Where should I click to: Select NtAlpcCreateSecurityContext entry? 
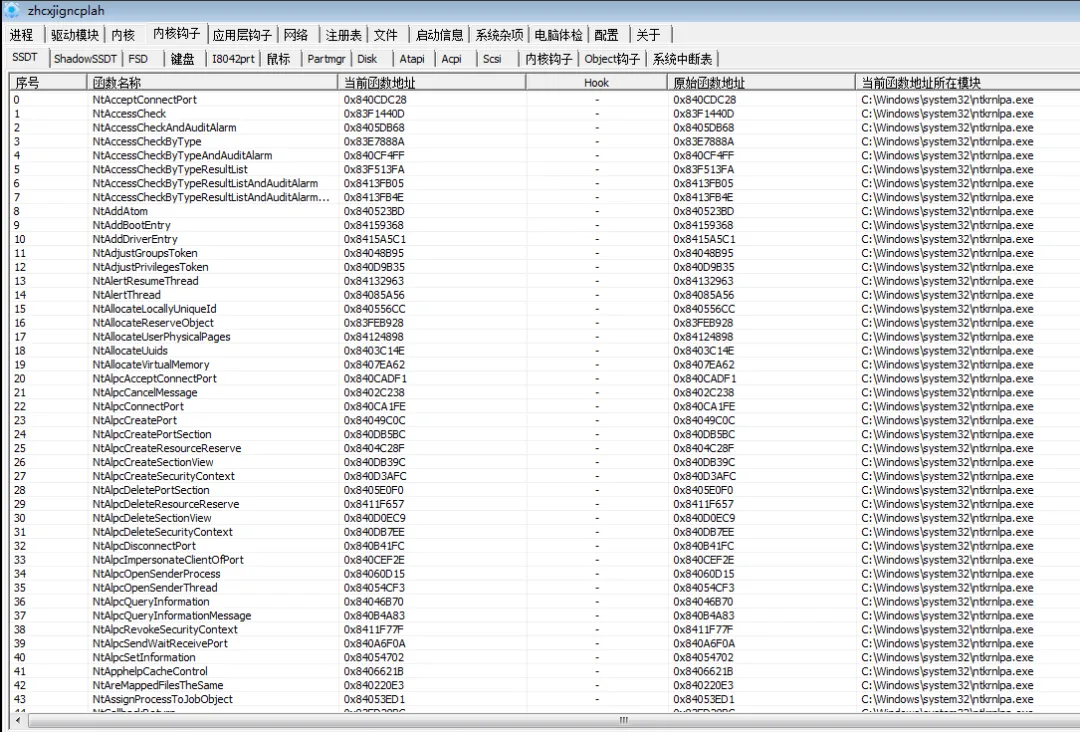pos(545,476)
